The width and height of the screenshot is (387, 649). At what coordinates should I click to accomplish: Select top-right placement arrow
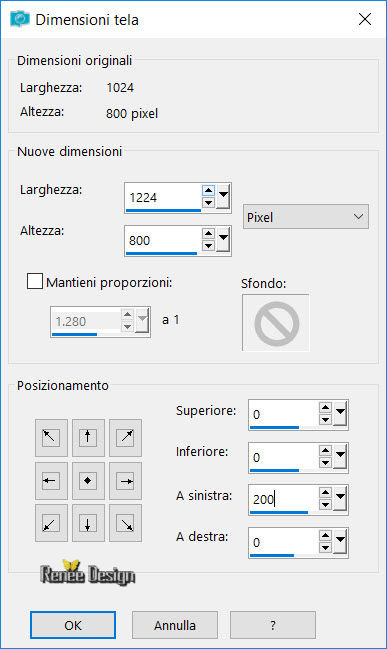tap(125, 438)
